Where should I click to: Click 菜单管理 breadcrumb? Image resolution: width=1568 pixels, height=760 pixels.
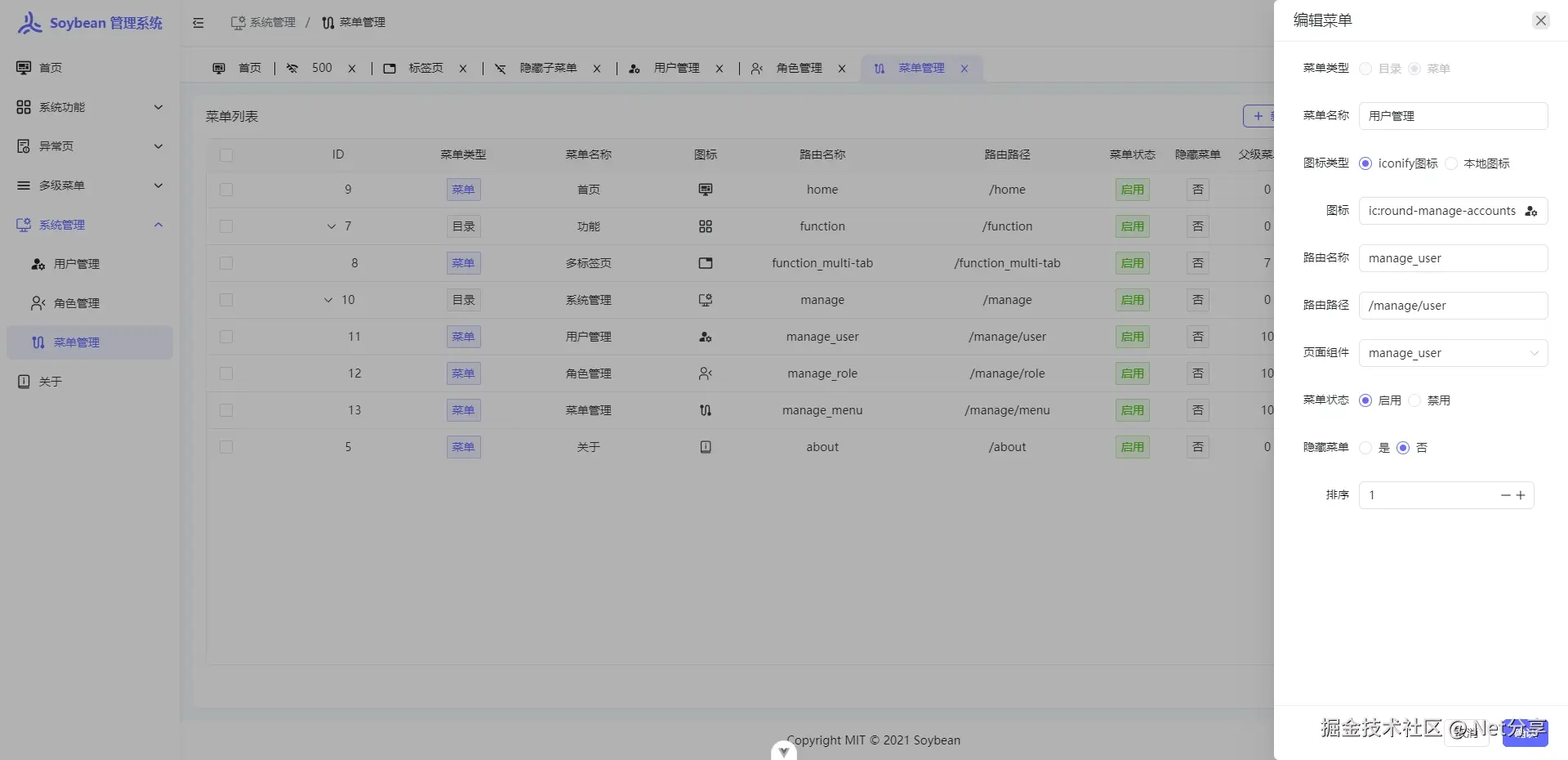pyautogui.click(x=354, y=23)
